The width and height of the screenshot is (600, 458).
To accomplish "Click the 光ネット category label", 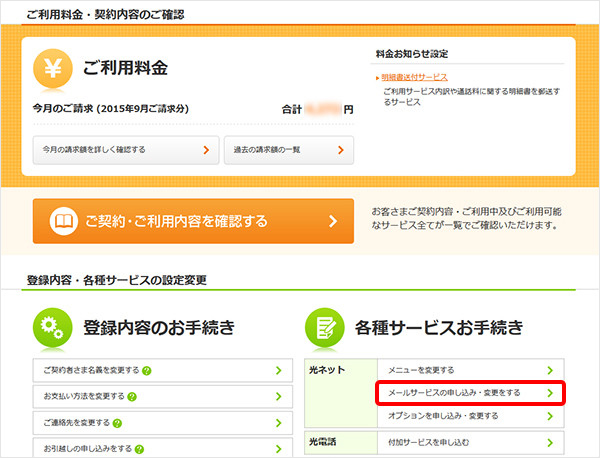I will [x=327, y=370].
